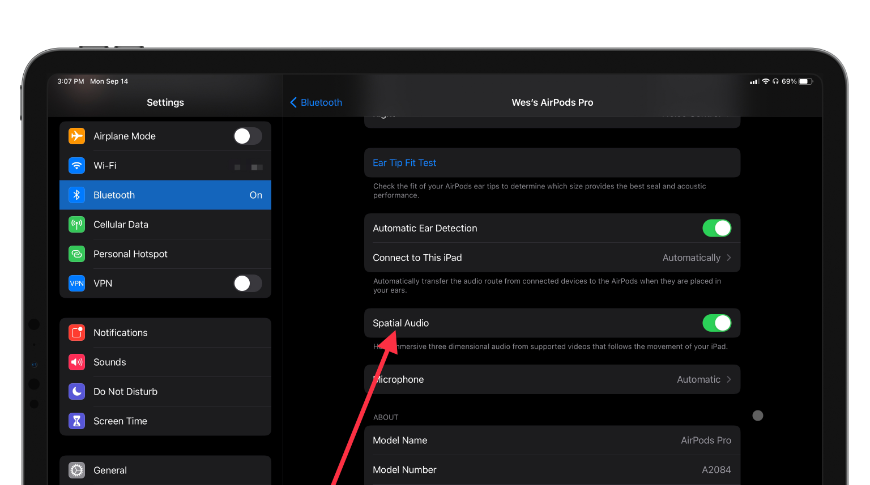Viewport: 870px width, 485px height.
Task: Tap the battery indicator in status bar
Action: tap(805, 81)
